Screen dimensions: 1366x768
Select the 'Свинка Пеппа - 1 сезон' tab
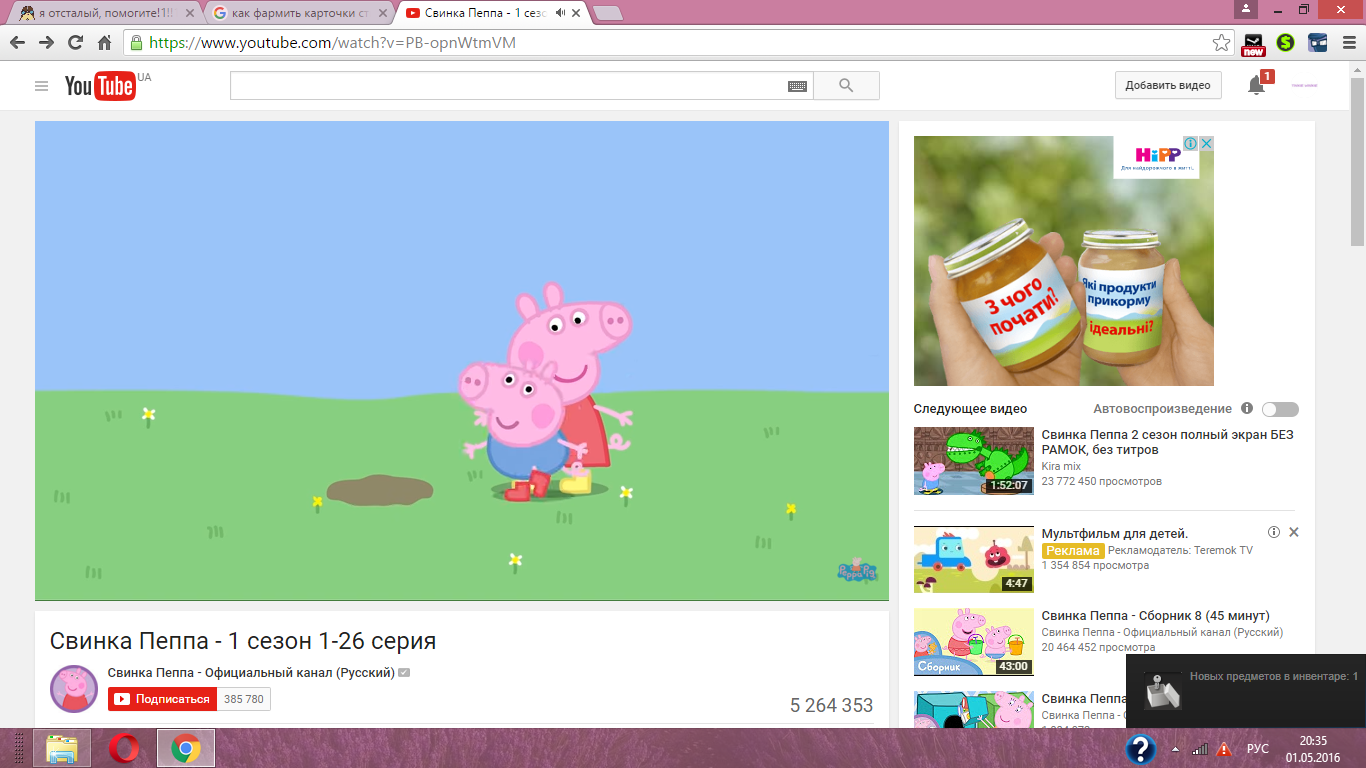484,13
